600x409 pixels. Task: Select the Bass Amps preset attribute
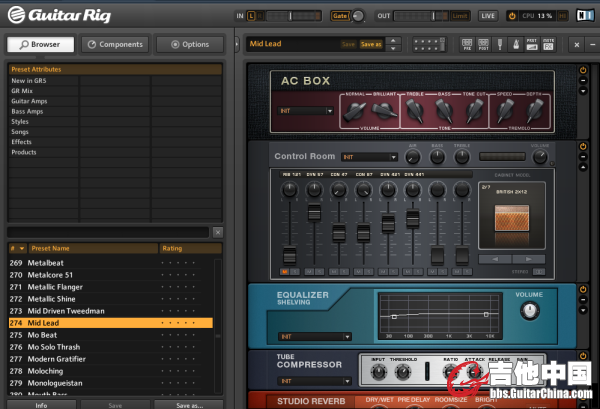tap(27, 111)
